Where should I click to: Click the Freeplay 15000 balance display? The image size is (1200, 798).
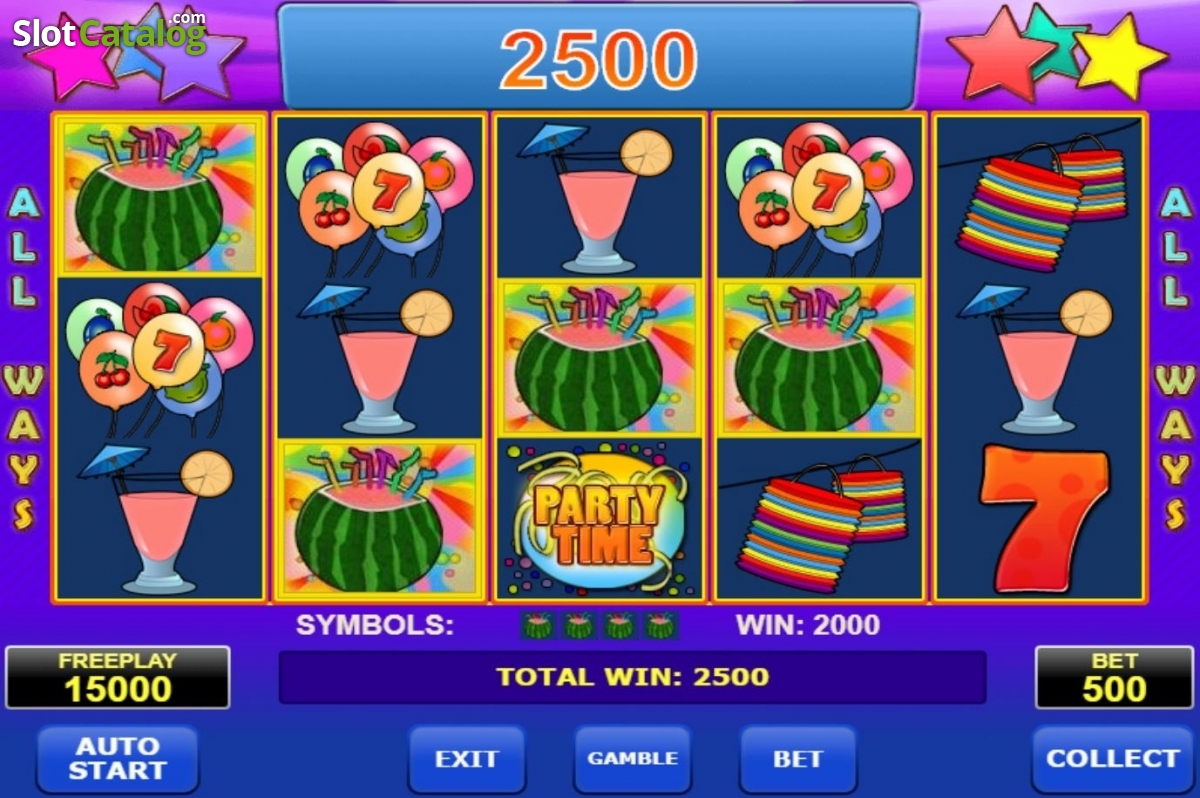[118, 678]
